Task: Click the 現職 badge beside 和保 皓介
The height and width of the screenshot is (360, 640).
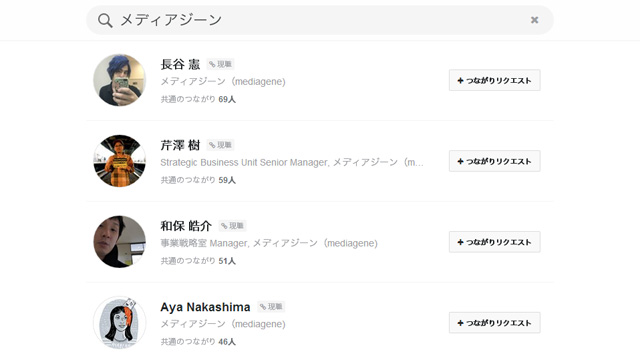Action: pos(232,226)
